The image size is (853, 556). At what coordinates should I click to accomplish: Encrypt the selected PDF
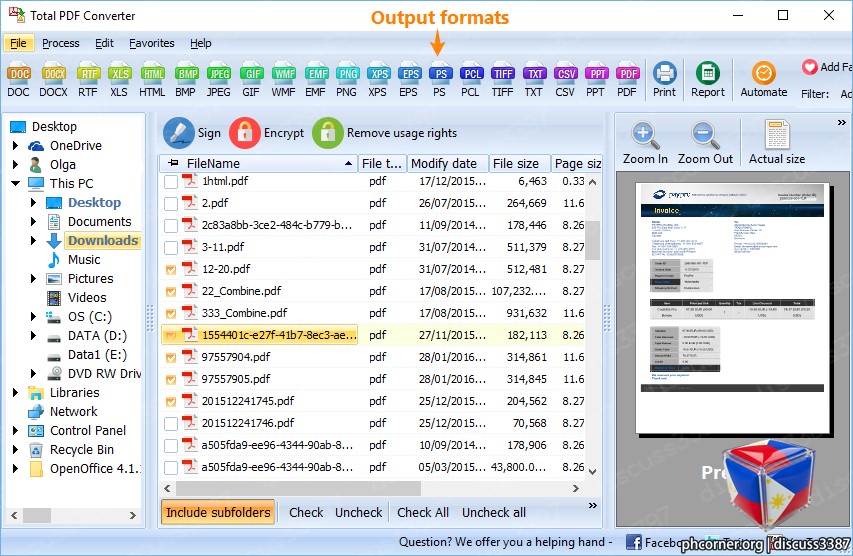click(267, 133)
